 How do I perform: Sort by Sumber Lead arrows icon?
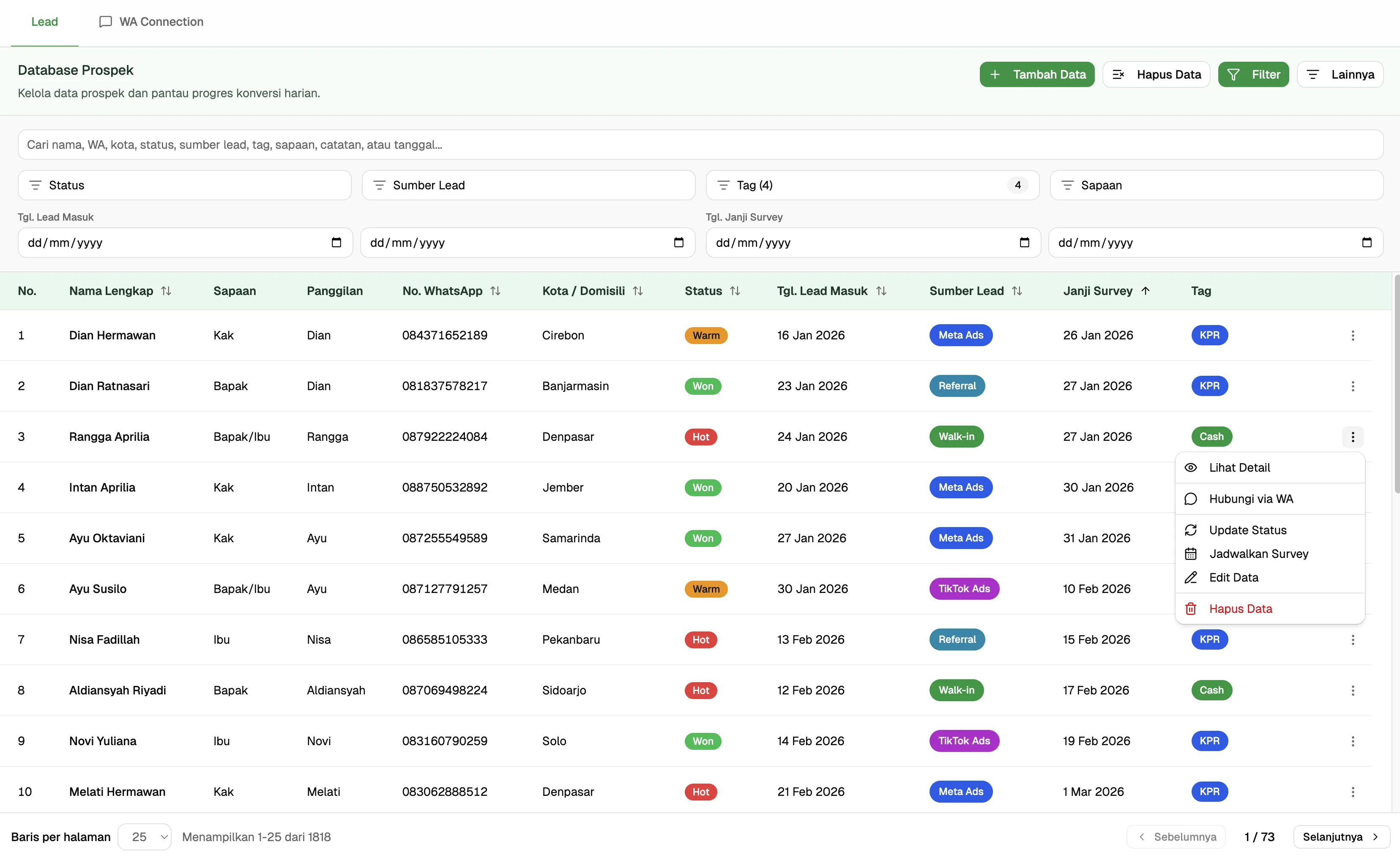(1017, 291)
